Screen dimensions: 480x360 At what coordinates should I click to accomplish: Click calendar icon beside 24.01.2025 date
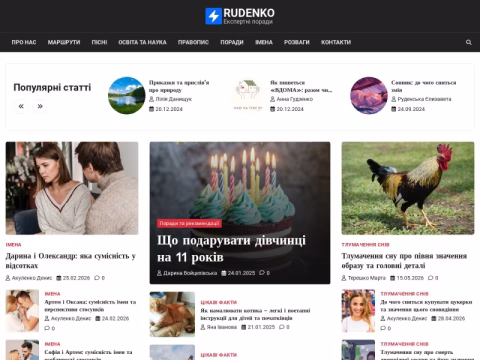[x=224, y=273]
